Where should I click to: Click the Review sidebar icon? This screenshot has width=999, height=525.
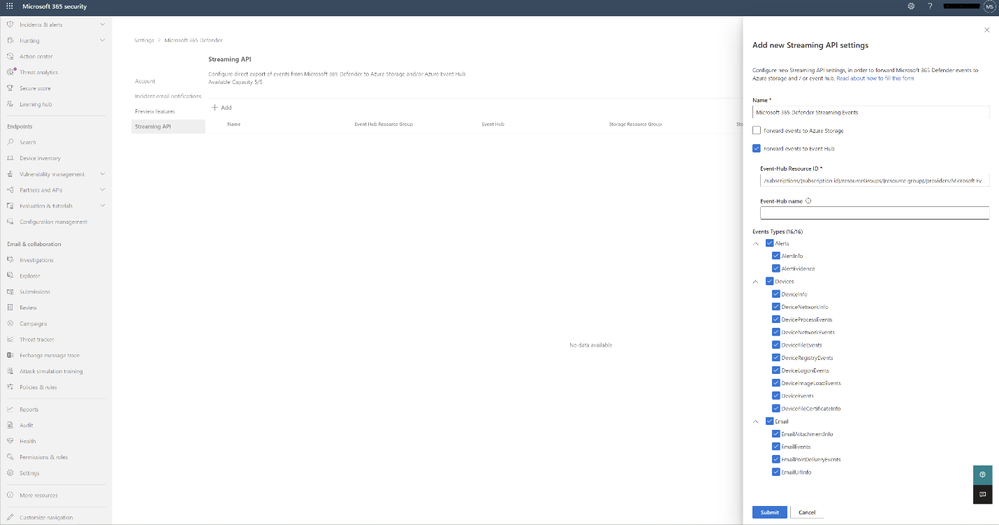10,308
